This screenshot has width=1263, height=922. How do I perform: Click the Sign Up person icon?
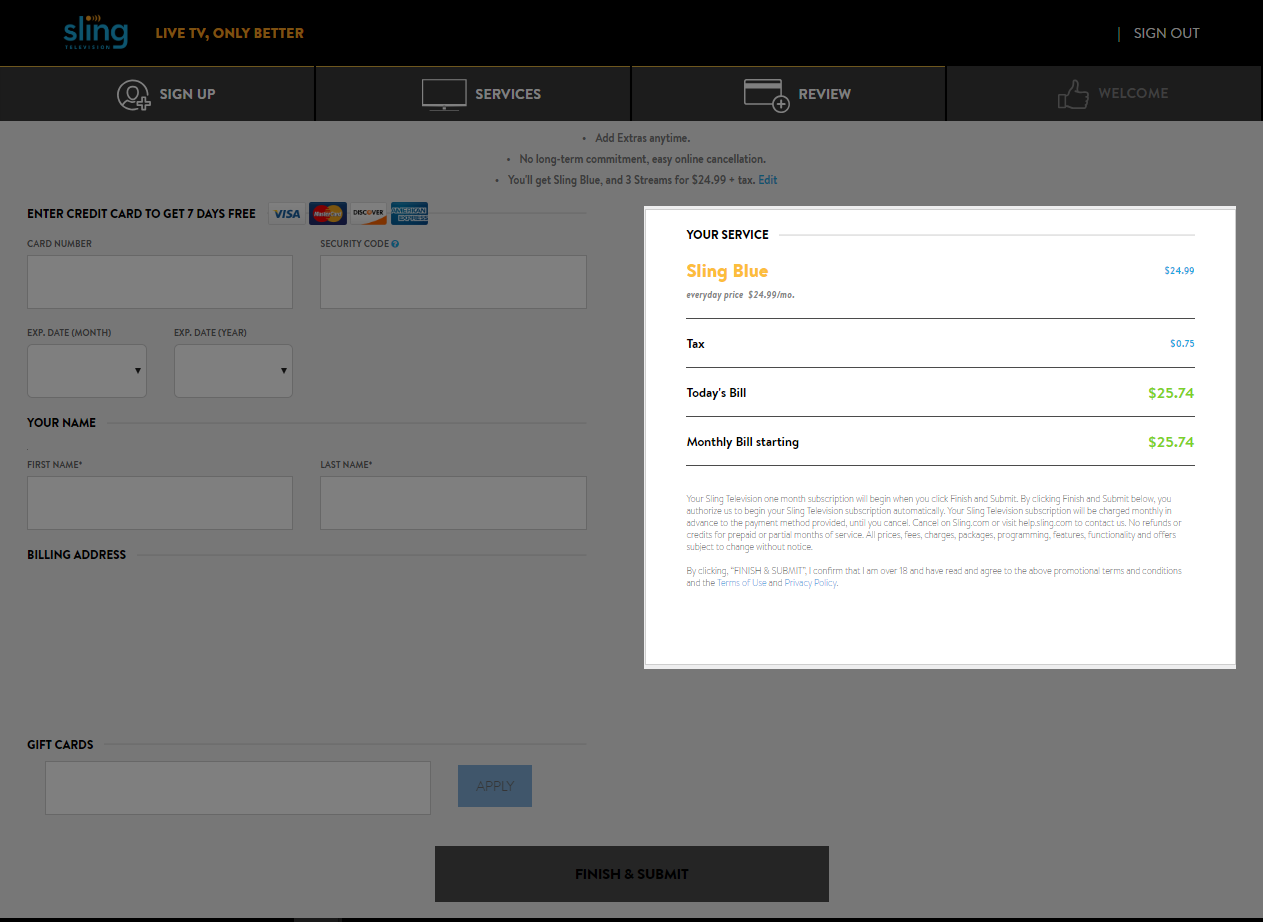click(134, 95)
